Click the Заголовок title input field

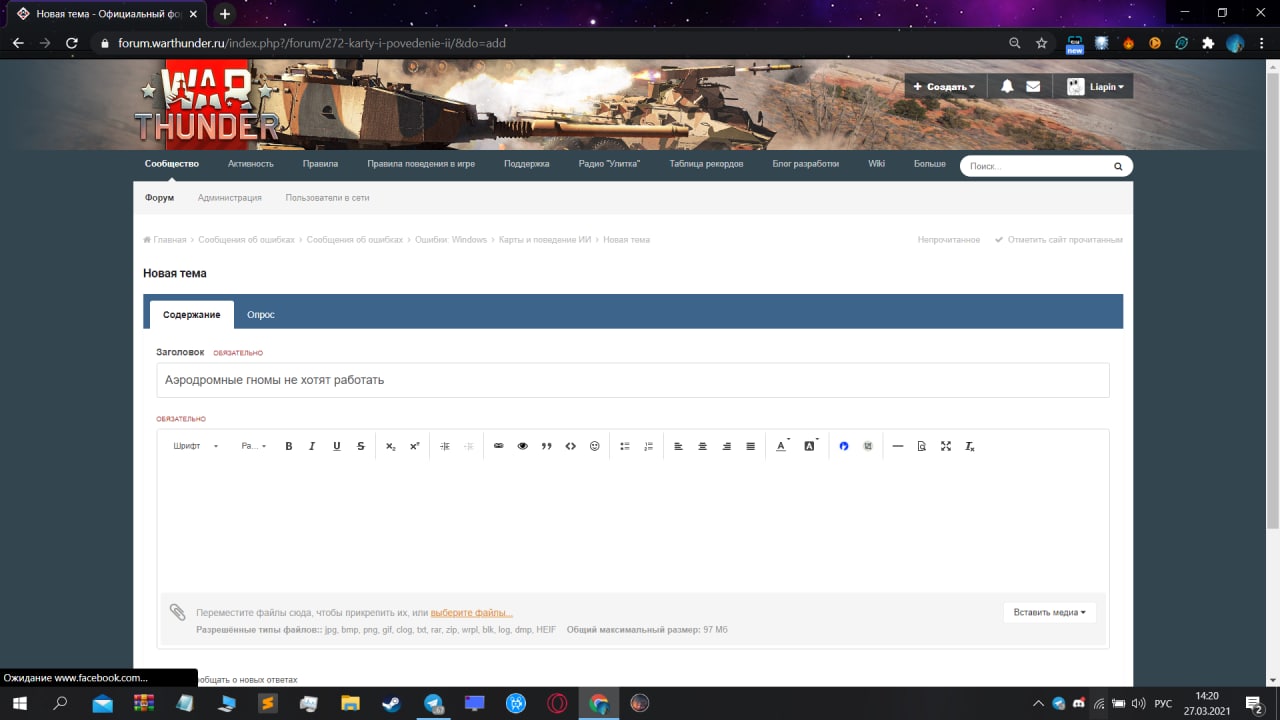(633, 380)
